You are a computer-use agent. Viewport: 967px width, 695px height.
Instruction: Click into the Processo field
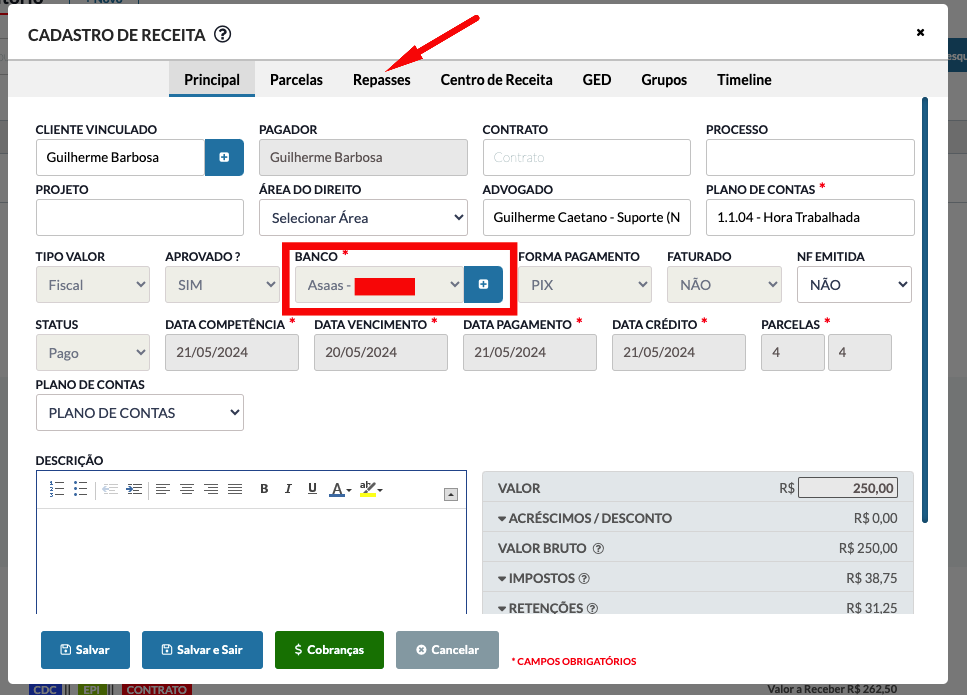tap(810, 157)
